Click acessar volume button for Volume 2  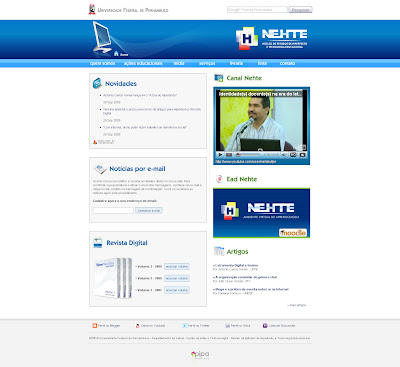(x=177, y=278)
